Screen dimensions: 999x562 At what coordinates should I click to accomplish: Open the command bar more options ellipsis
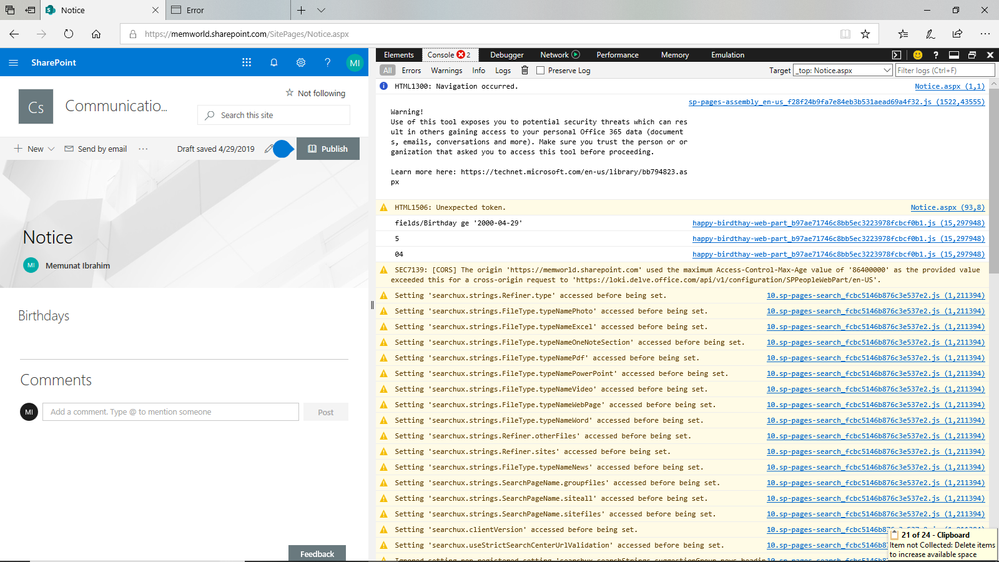pyautogui.click(x=143, y=148)
